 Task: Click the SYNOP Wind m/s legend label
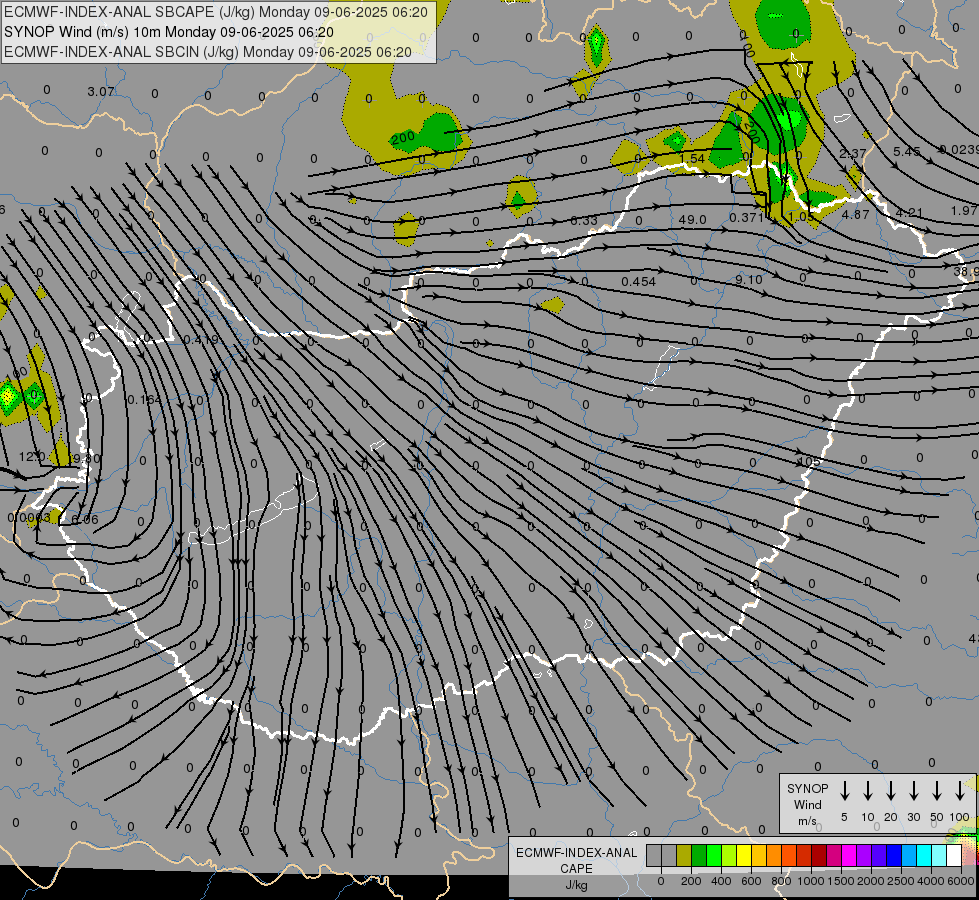807,804
